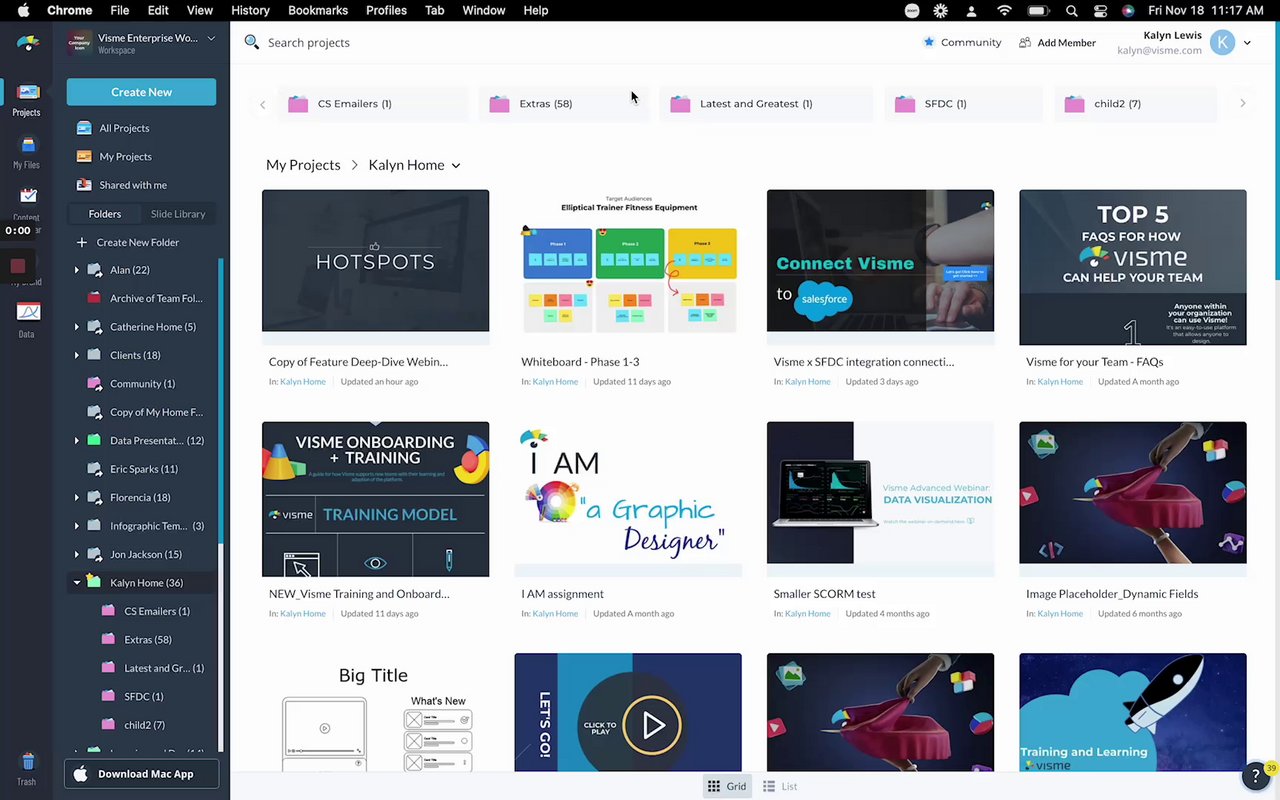
Task: Open the Extras (58) folder chip
Action: (x=565, y=104)
